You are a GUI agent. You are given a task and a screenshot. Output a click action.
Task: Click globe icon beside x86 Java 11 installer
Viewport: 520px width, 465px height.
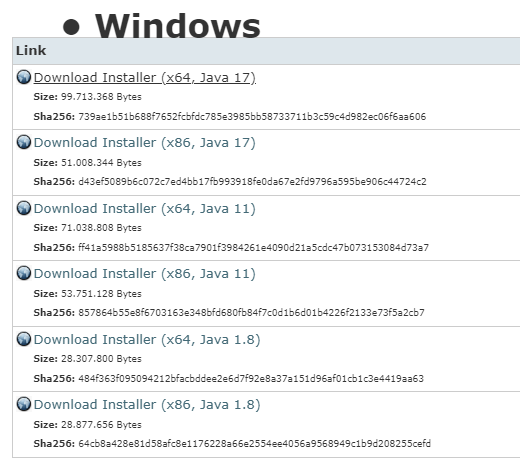(24, 273)
